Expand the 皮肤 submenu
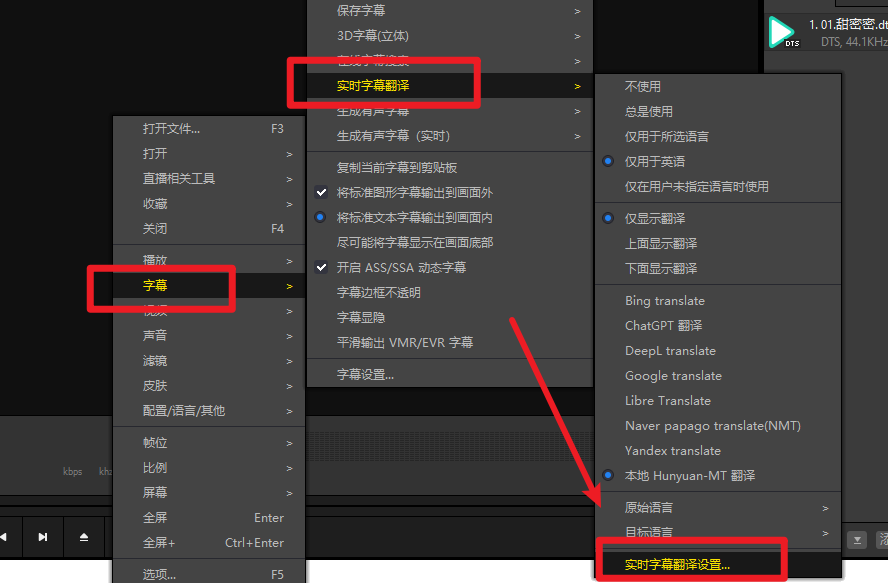Image resolution: width=888 pixels, height=583 pixels. click(x=209, y=385)
